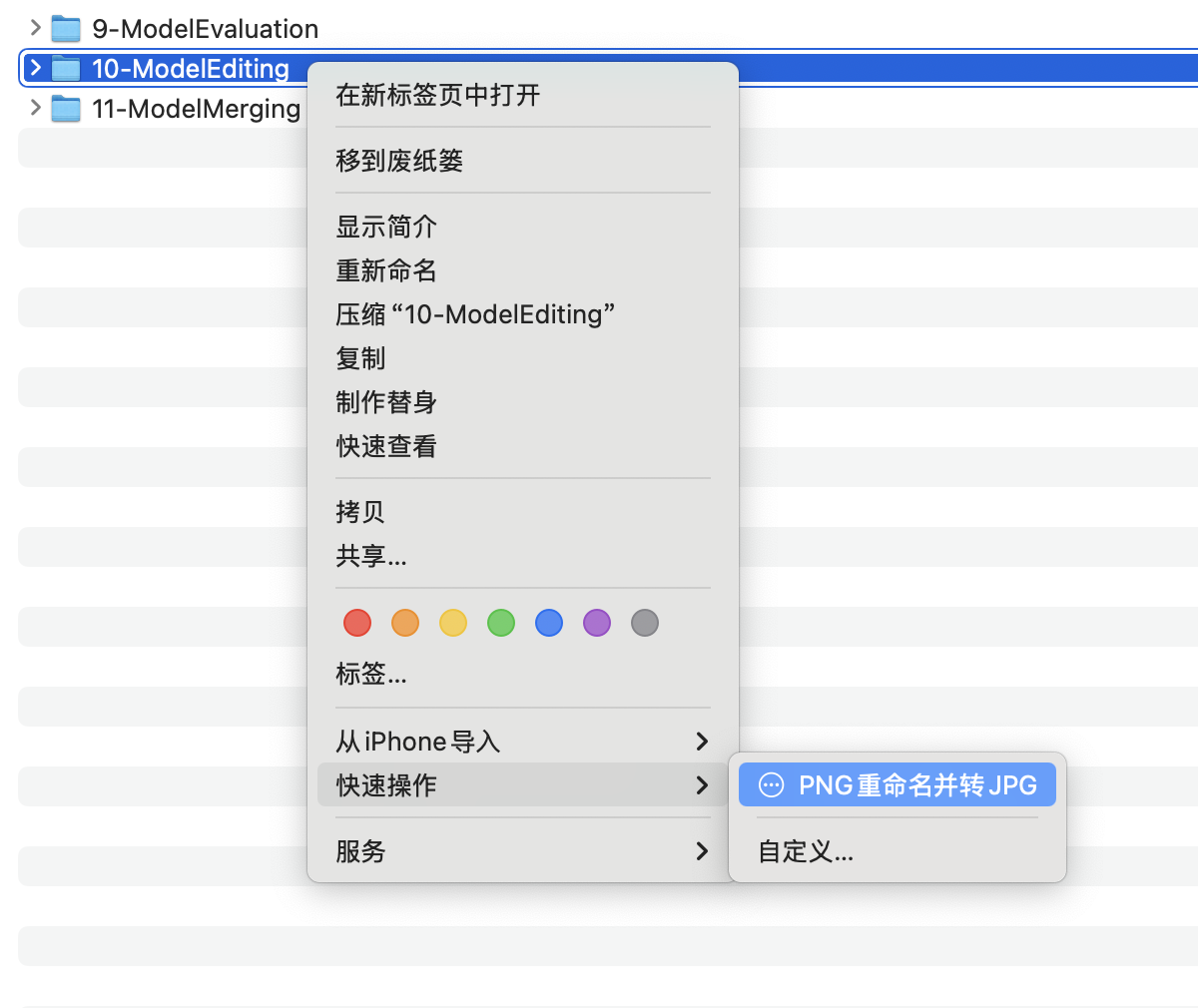Image resolution: width=1198 pixels, height=1008 pixels.
Task: Choose 在新标签页中打开 from context menu
Action: [x=437, y=95]
